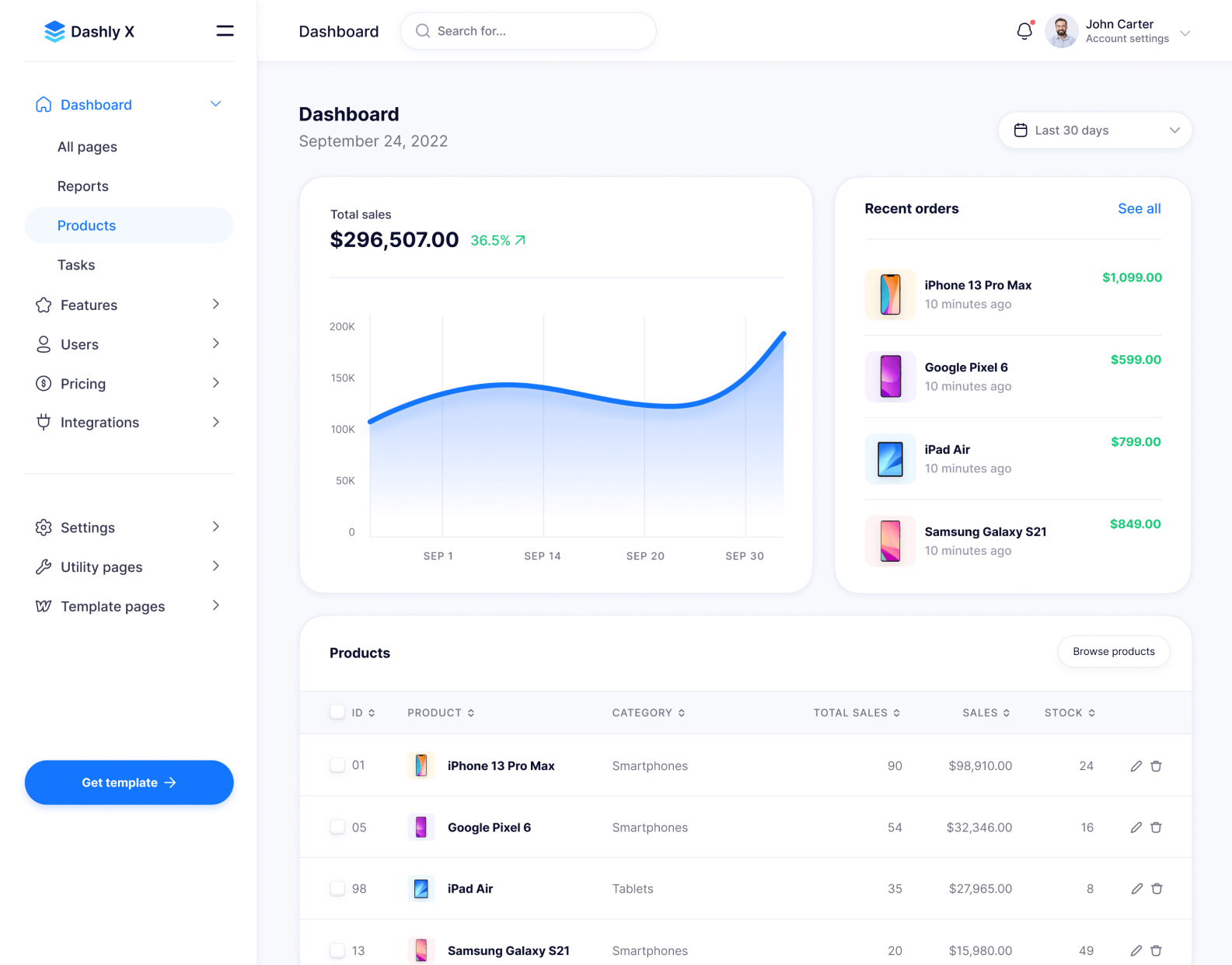Click the Settings gear icon
Image resolution: width=1232 pixels, height=965 pixels.
pyautogui.click(x=44, y=528)
